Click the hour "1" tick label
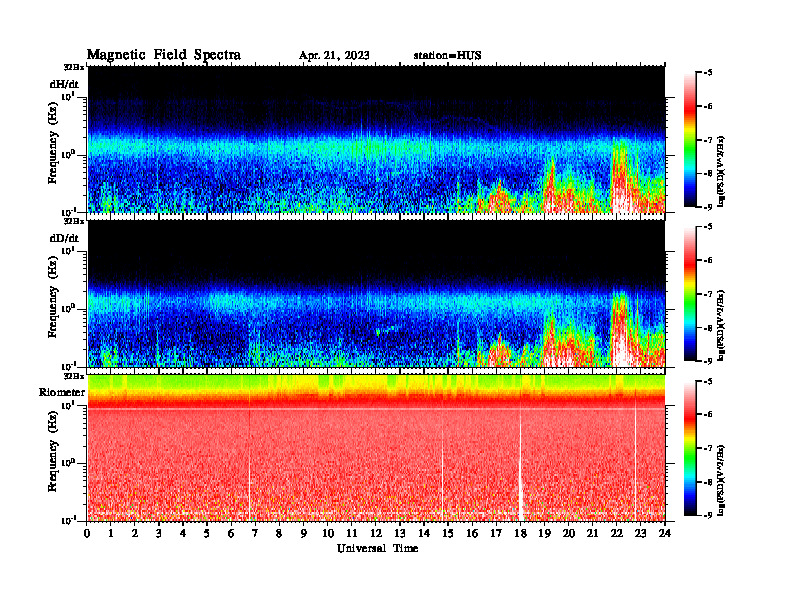Viewport: 792px width, 612px height. click(x=111, y=533)
